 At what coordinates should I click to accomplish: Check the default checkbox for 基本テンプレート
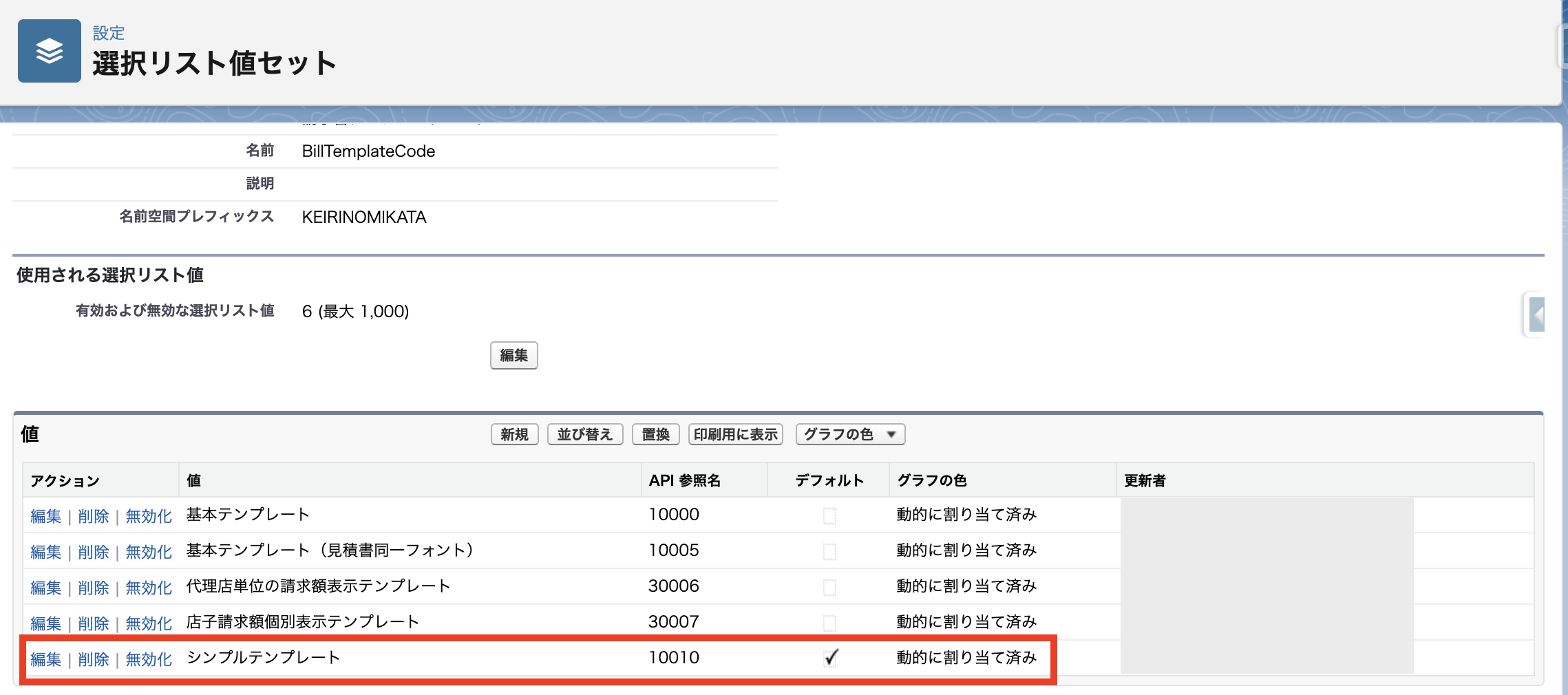click(x=829, y=515)
